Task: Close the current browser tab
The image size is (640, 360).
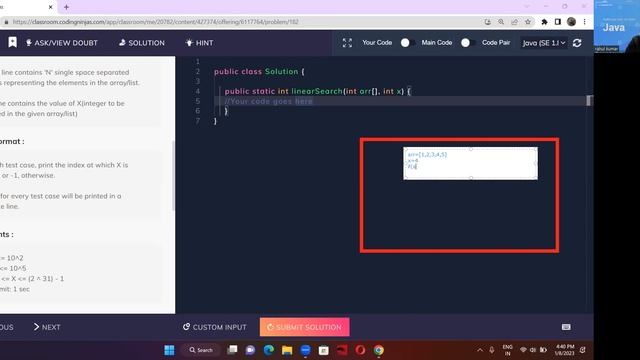Action: [x=51, y=7]
